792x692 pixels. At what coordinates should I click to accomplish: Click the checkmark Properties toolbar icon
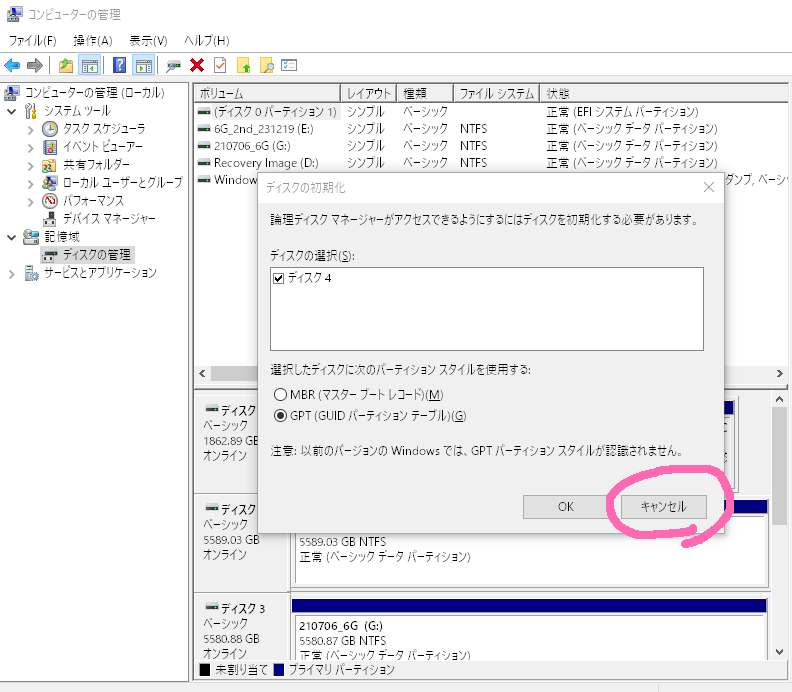coord(220,65)
